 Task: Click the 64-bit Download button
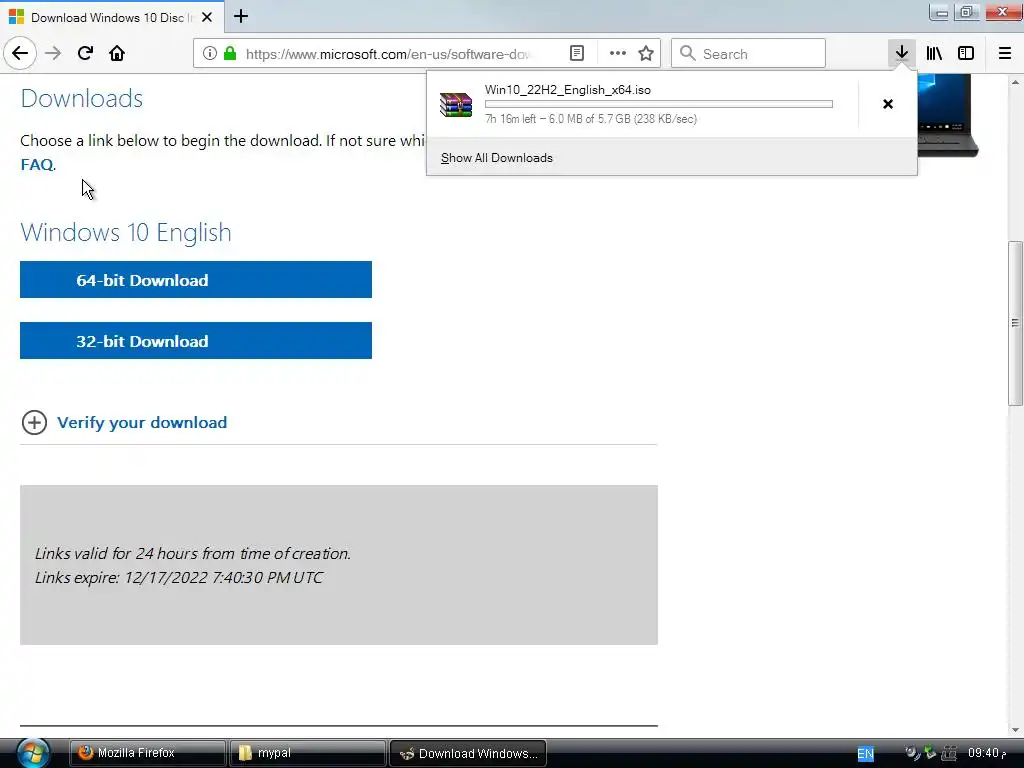point(196,280)
